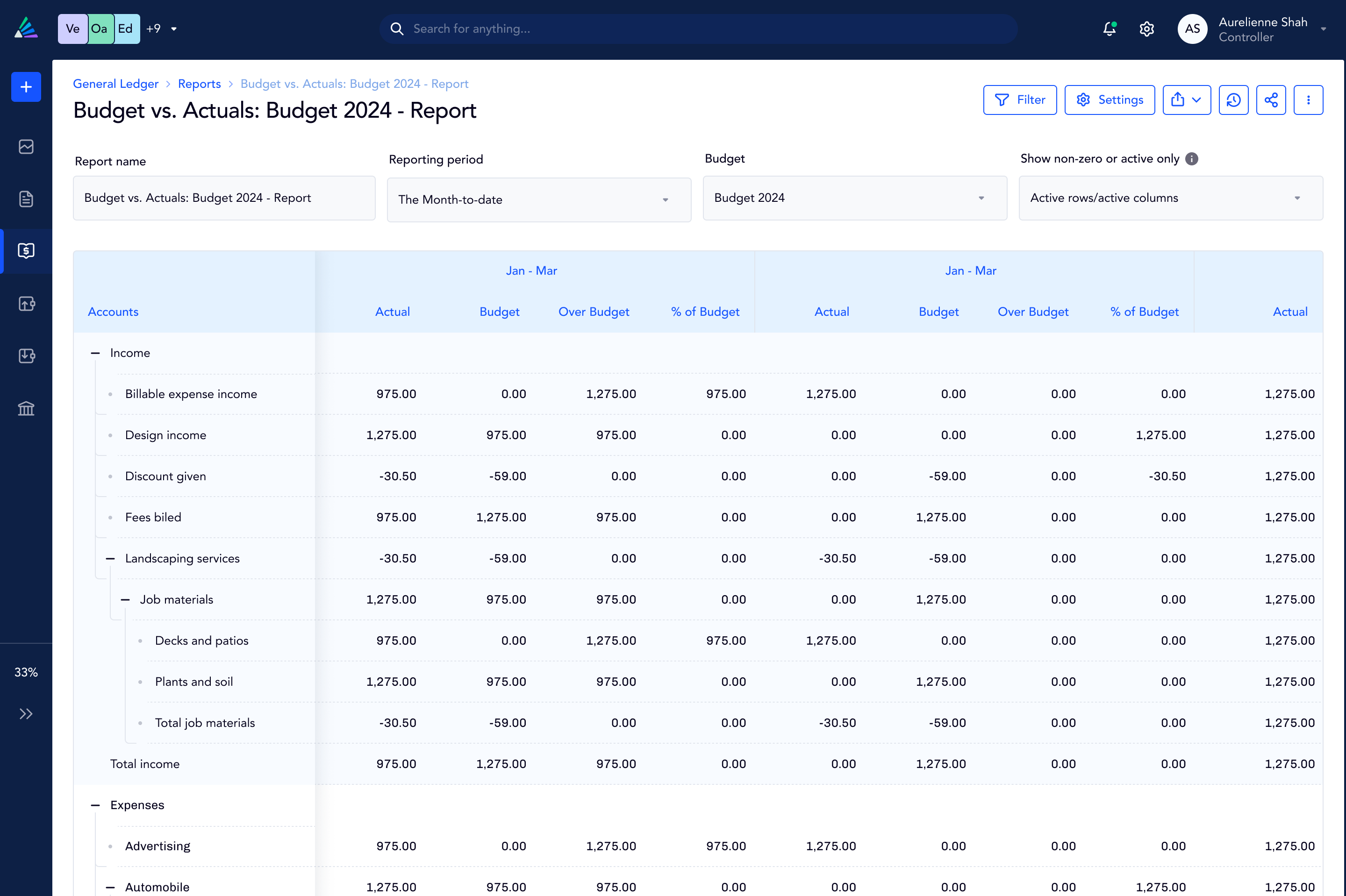Image resolution: width=1346 pixels, height=896 pixels.
Task: Open the bank building sidebar icon
Action: click(26, 408)
